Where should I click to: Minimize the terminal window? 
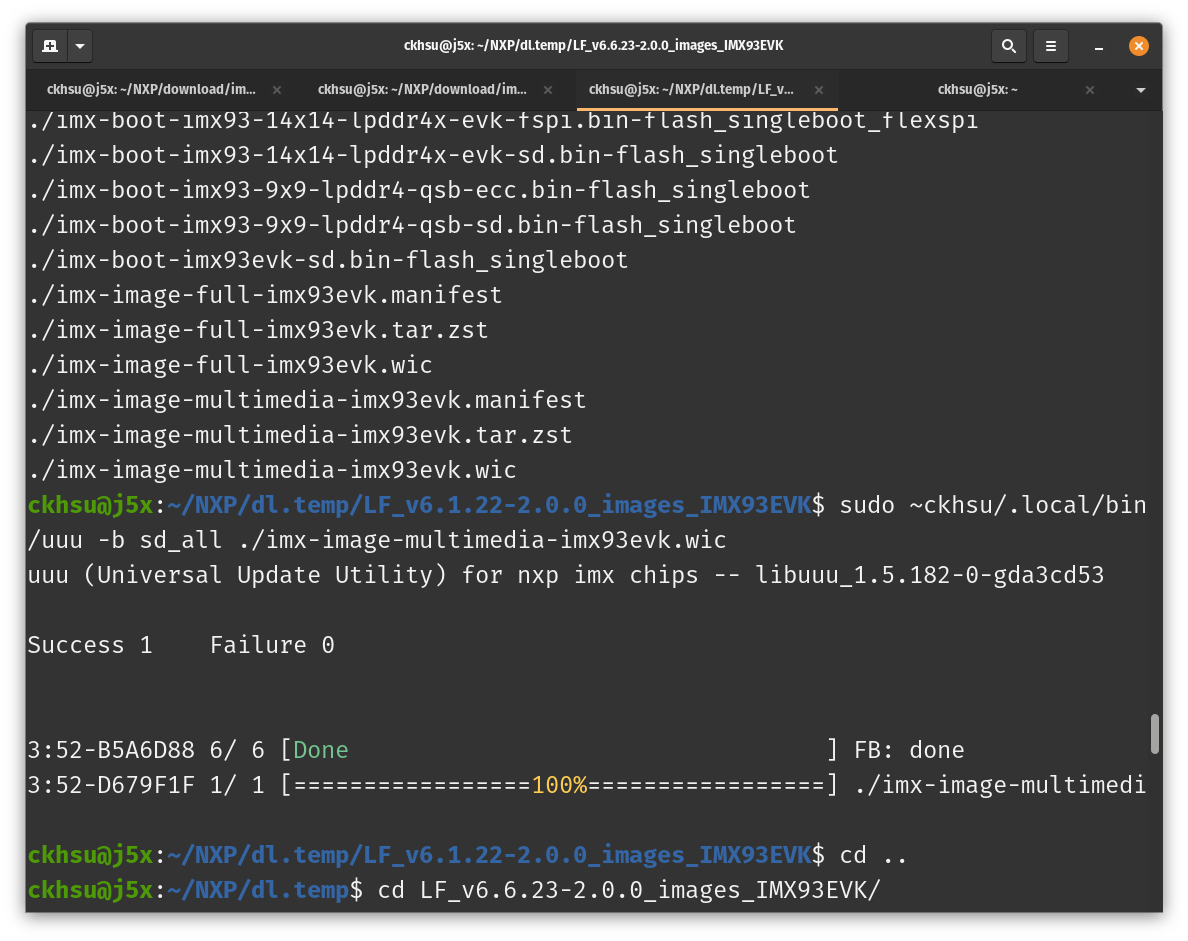click(x=1099, y=46)
